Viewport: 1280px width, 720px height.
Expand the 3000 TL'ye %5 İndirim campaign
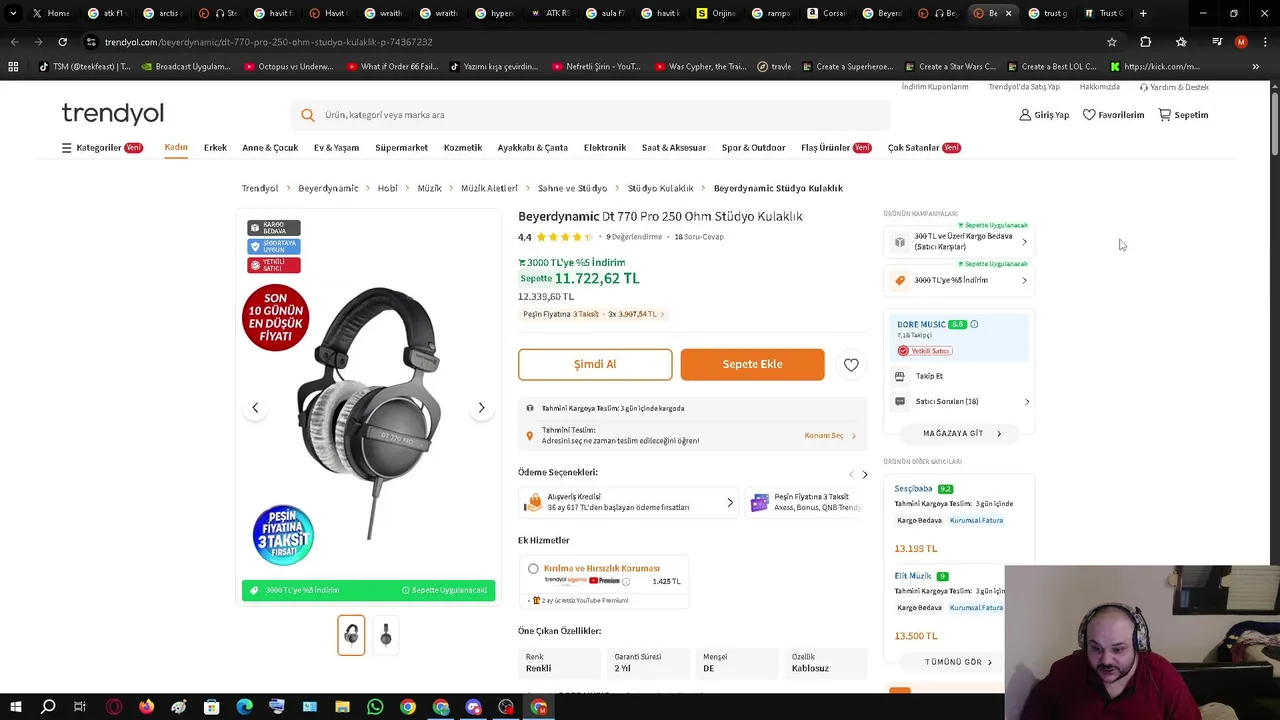coord(957,280)
